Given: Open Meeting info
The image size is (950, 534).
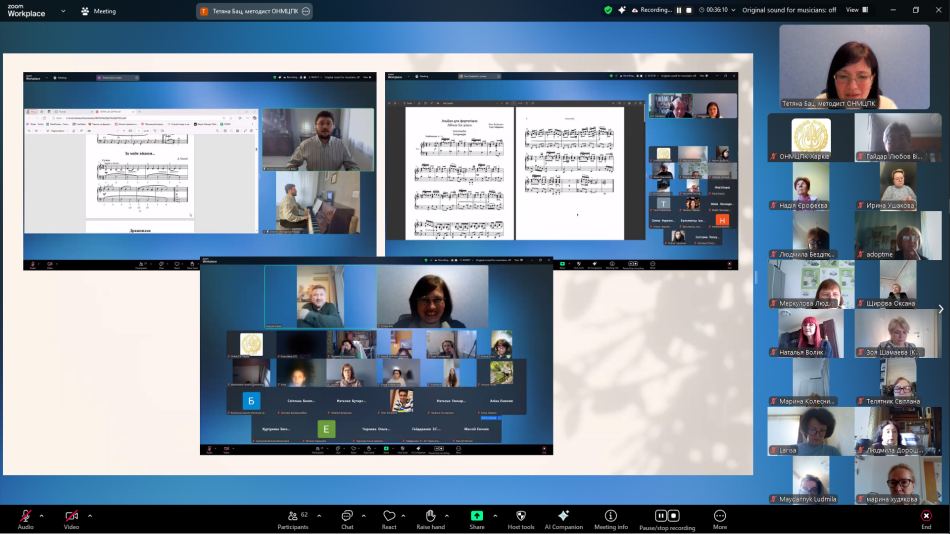Looking at the screenshot, I should pos(611,519).
